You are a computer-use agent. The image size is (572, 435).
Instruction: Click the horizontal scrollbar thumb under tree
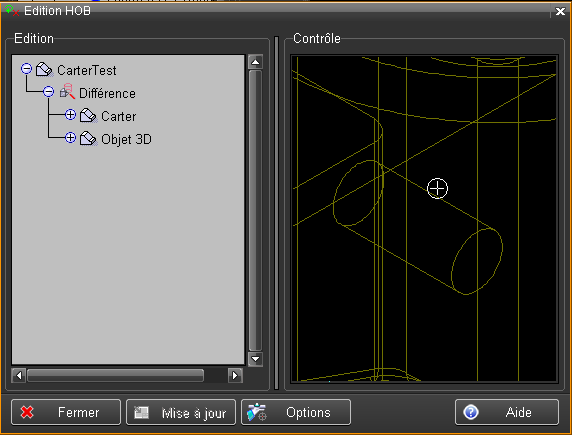click(x=115, y=375)
